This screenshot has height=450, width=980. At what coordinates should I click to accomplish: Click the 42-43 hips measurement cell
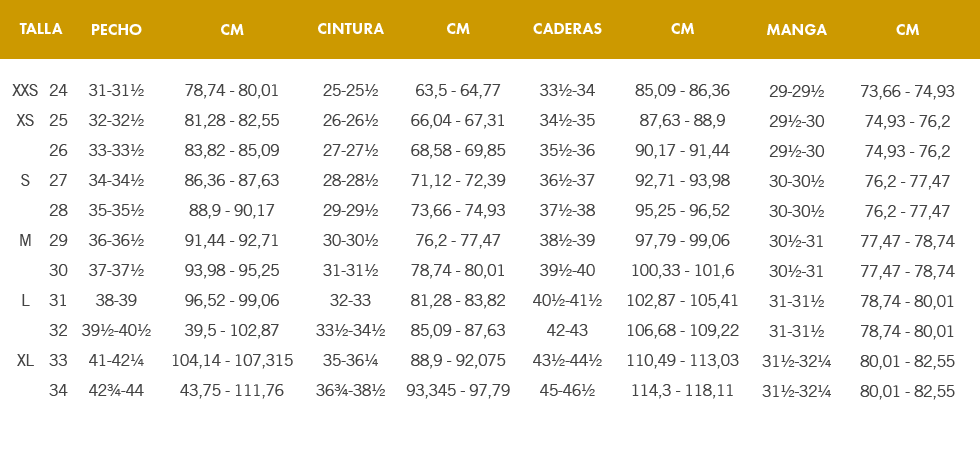click(567, 331)
